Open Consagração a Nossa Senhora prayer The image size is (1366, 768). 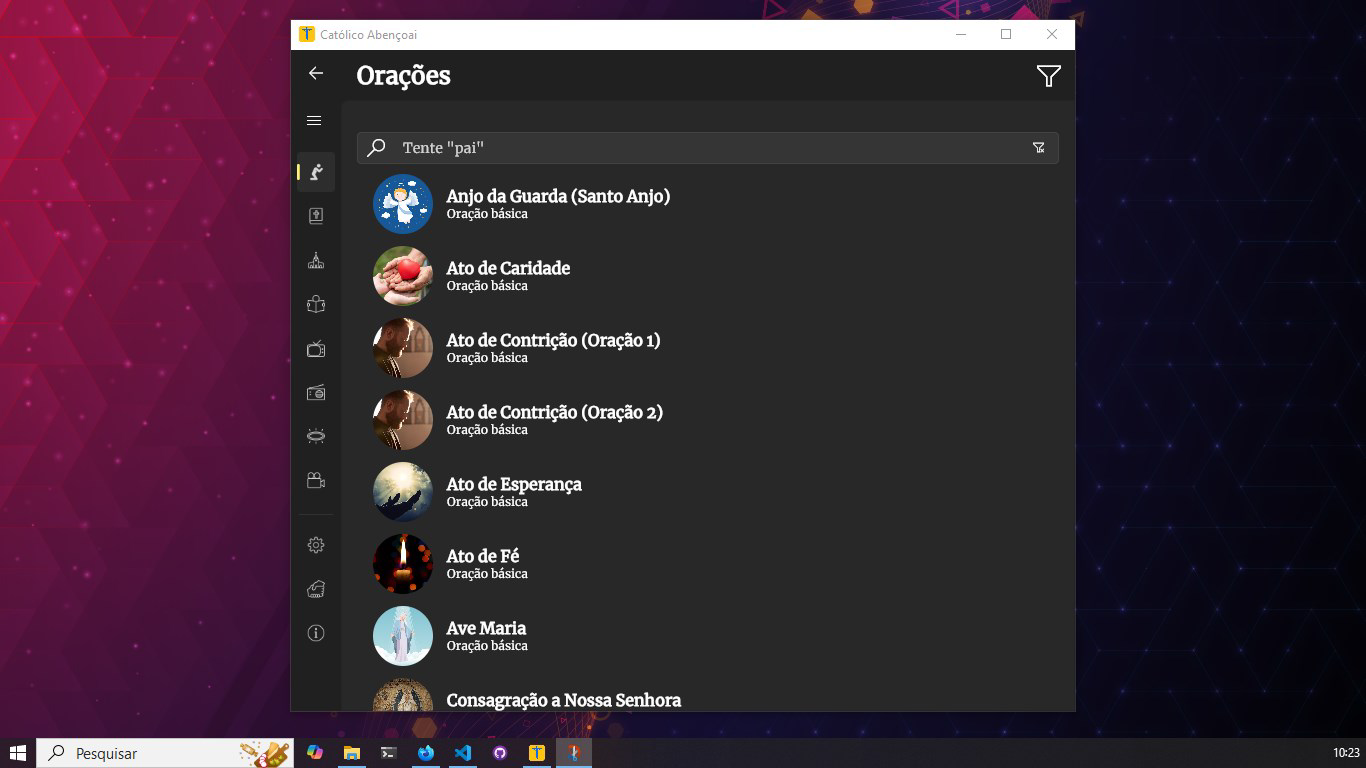708,692
